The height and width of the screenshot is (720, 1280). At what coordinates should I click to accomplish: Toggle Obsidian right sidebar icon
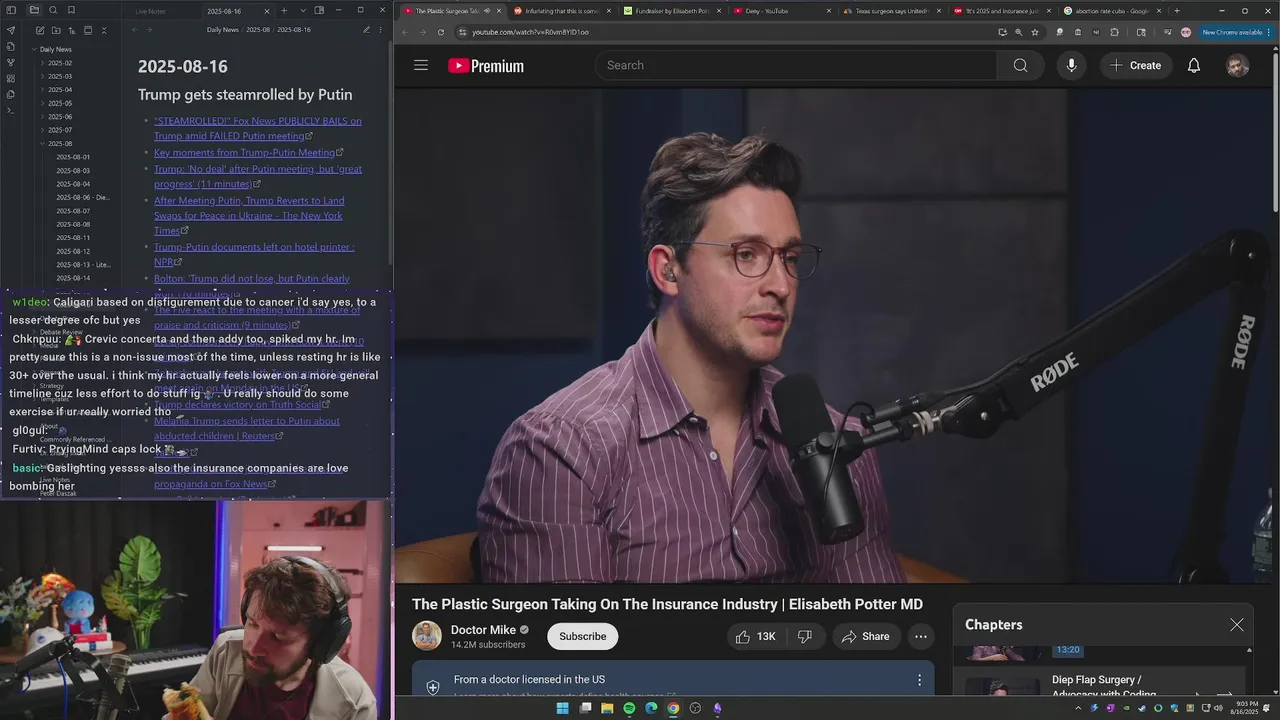pos(319,11)
